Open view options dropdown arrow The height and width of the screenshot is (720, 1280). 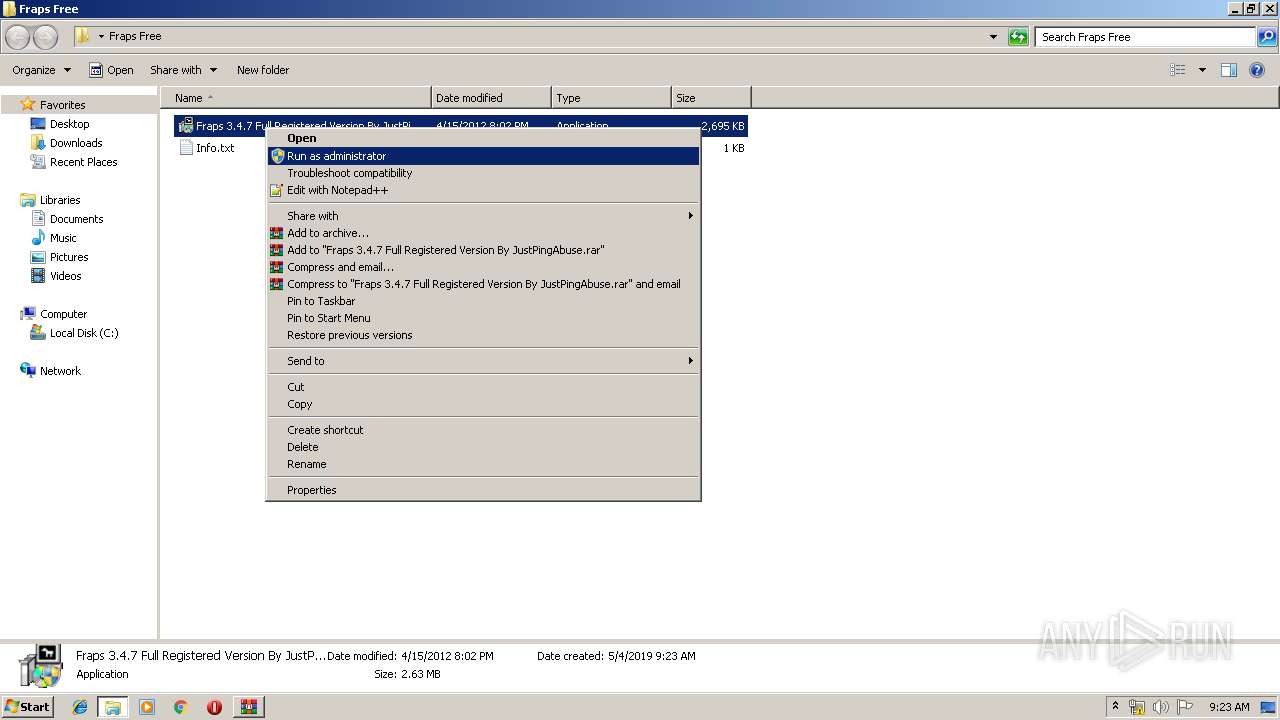click(x=1202, y=70)
